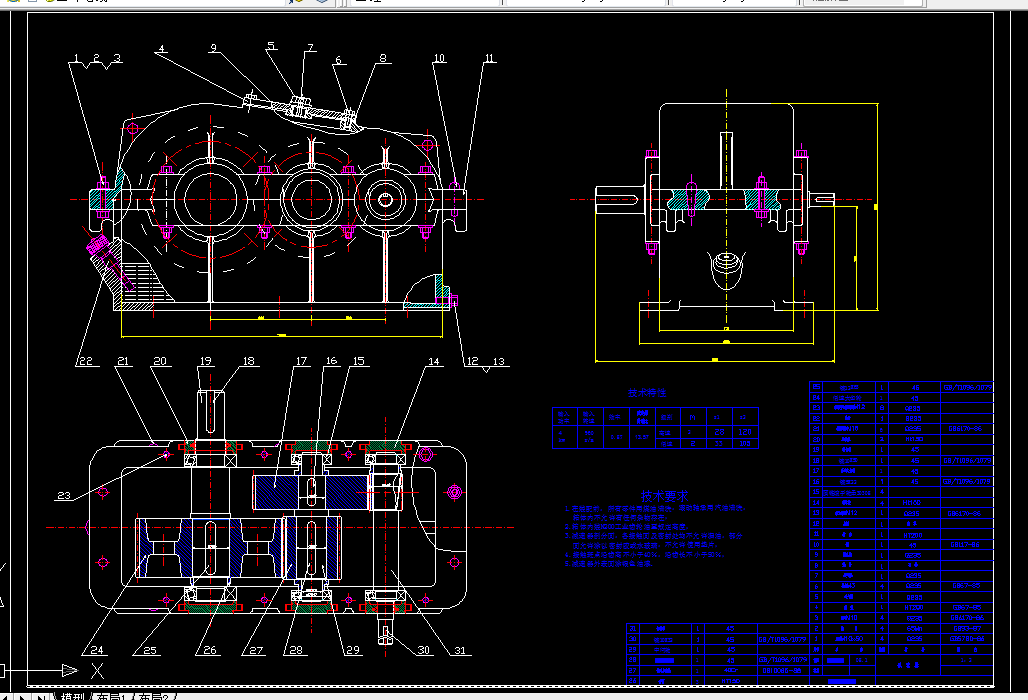Image resolution: width=1028 pixels, height=700 pixels.
Task: Jump to last layout tab arrow
Action: [41, 697]
